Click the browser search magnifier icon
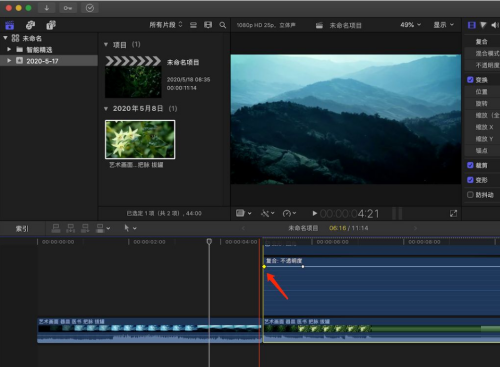500x367 pixels. click(223, 25)
